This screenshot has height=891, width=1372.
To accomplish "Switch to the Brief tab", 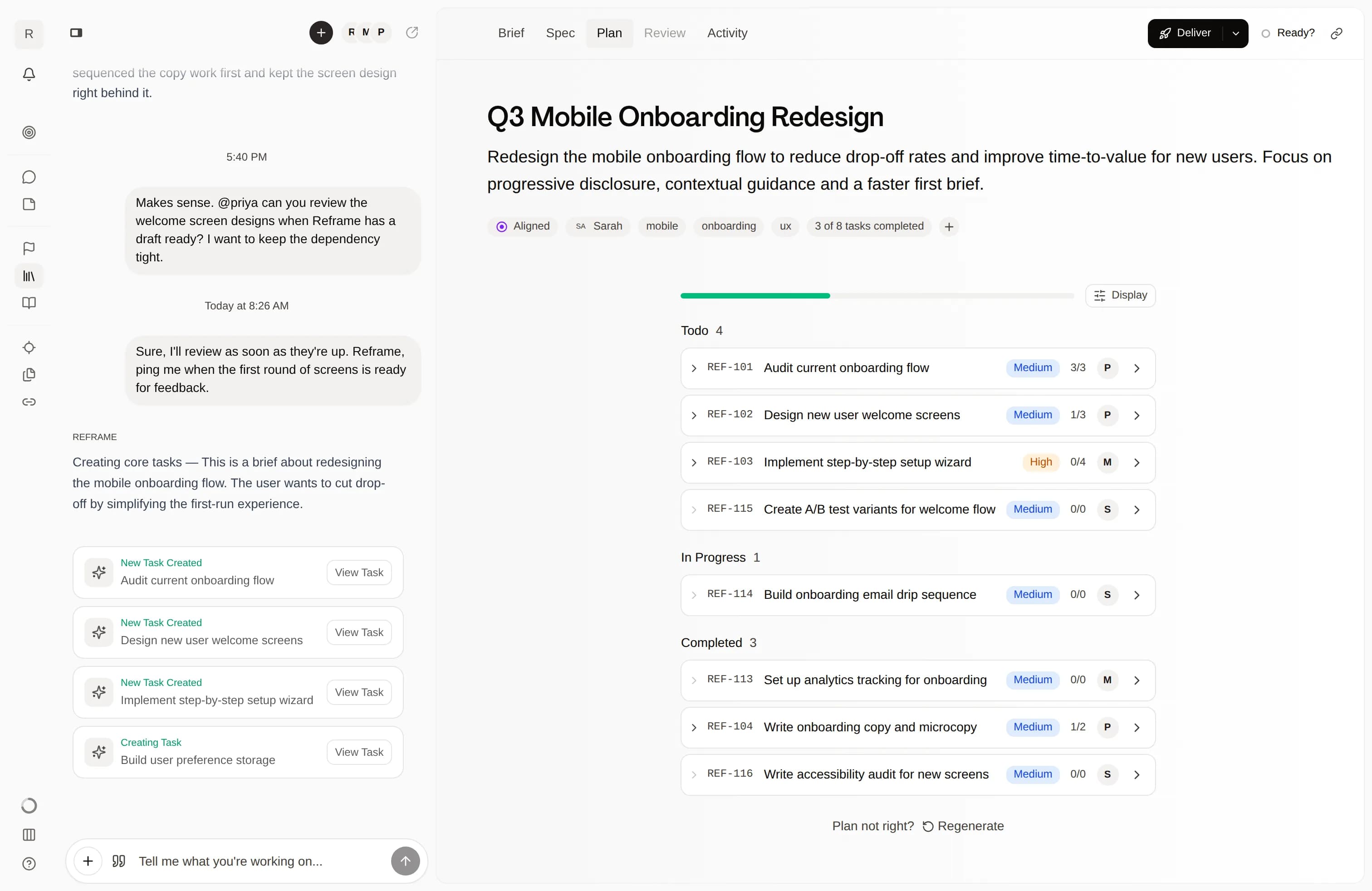I will (x=511, y=33).
